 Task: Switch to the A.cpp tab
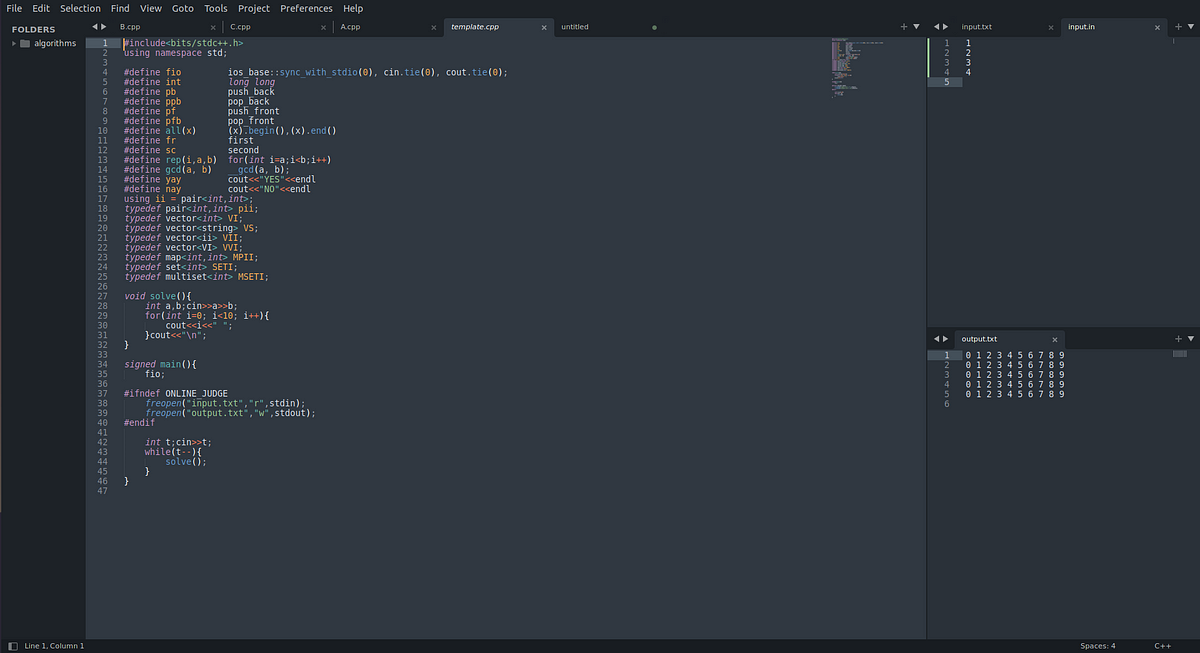click(x=350, y=27)
